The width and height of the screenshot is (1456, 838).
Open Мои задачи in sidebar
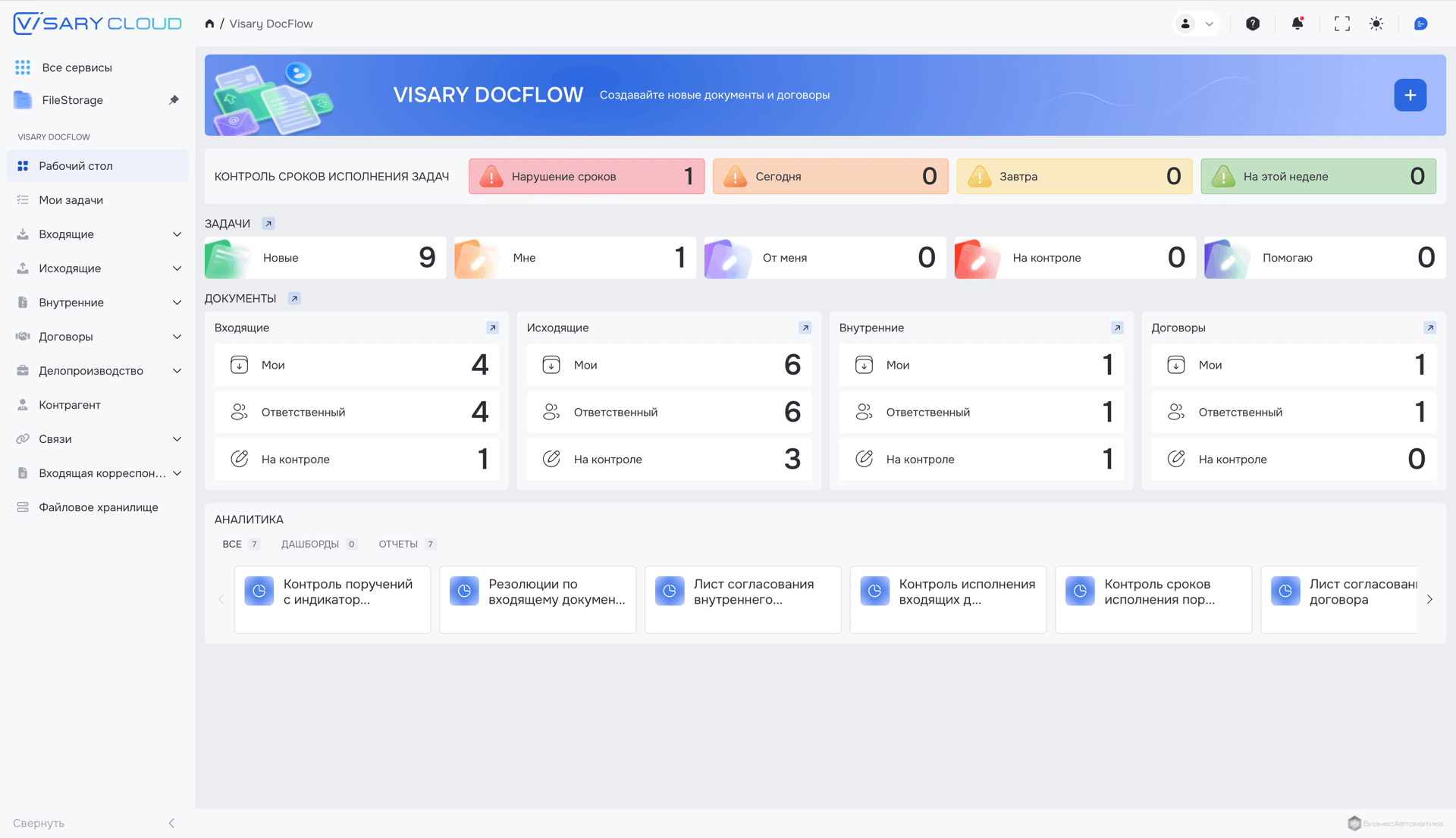point(71,200)
